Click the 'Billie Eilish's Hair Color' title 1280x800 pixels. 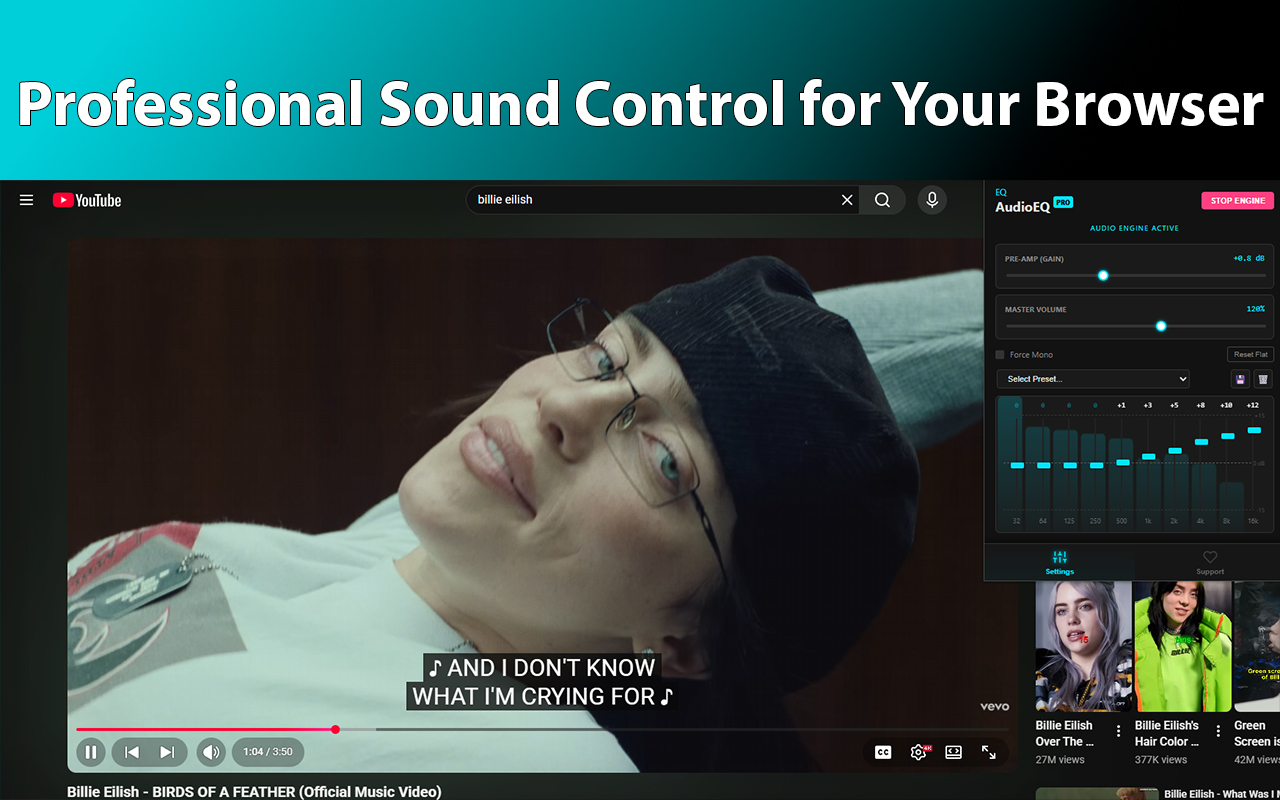point(1167,733)
